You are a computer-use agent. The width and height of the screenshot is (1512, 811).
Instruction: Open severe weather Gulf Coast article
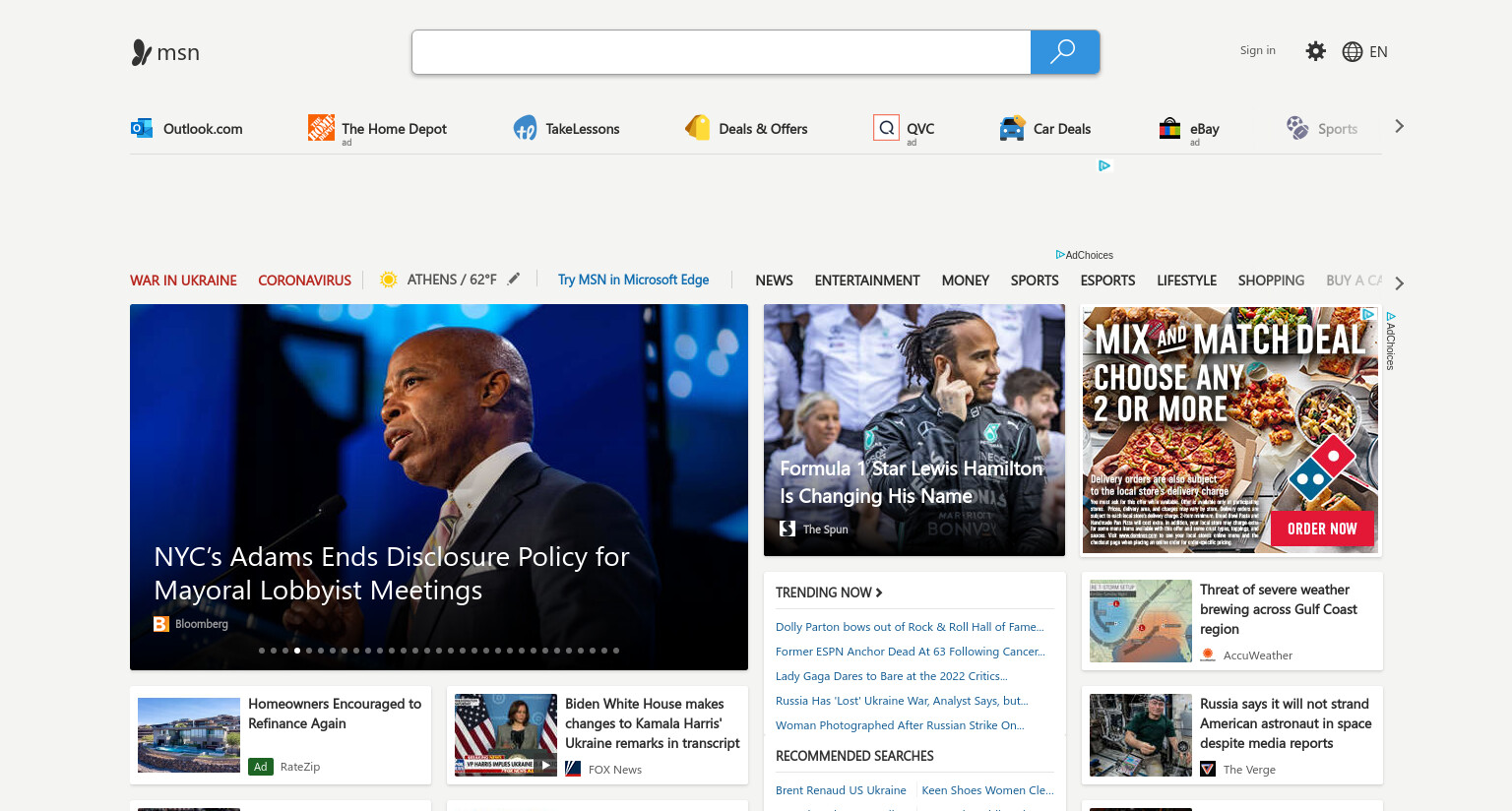point(1278,609)
